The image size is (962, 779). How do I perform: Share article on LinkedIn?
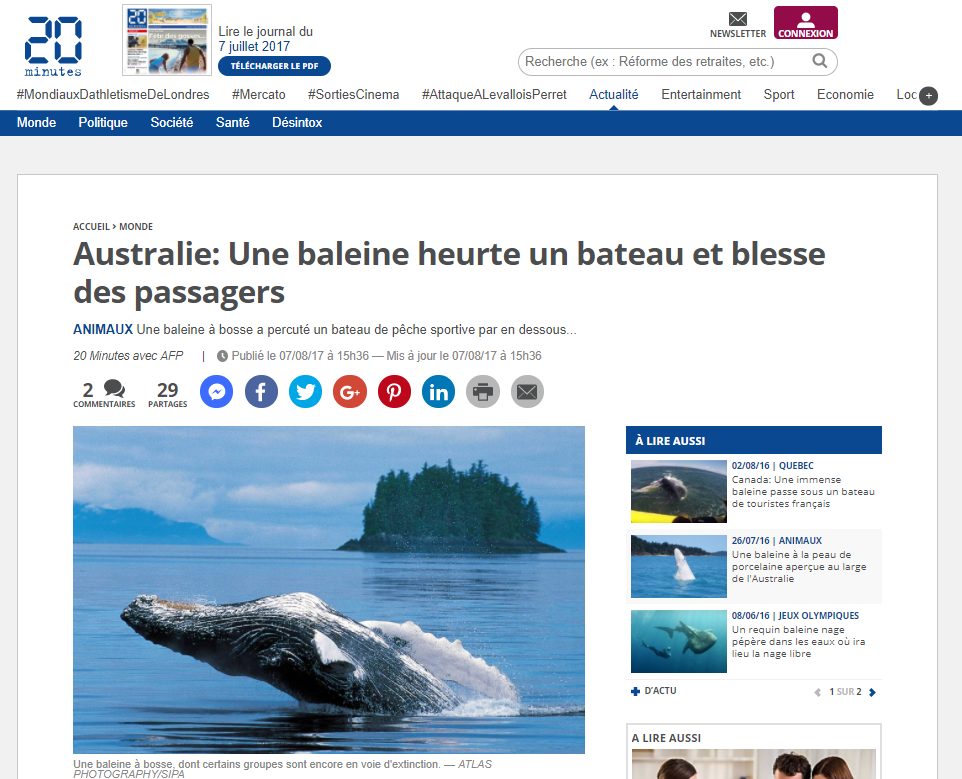pos(439,391)
